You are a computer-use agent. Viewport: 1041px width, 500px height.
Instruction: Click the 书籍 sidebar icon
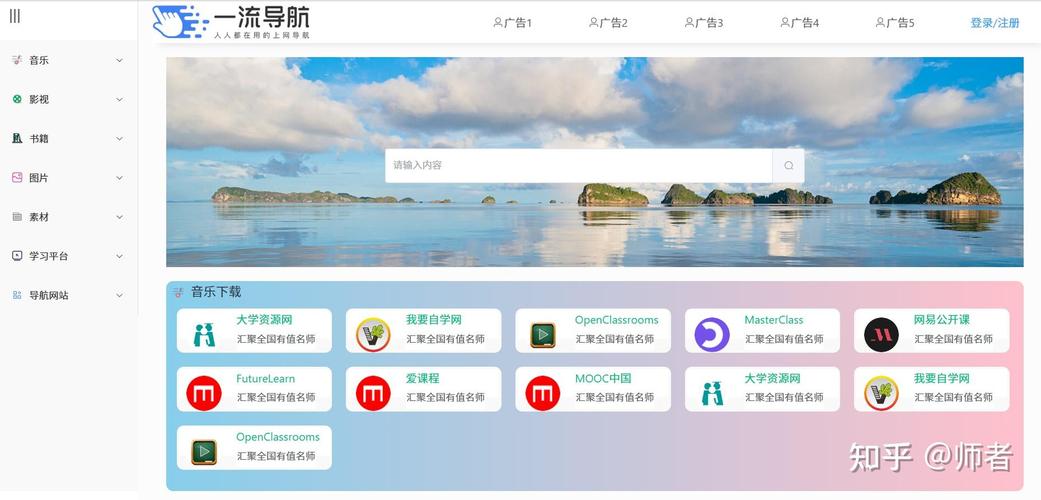[x=17, y=138]
